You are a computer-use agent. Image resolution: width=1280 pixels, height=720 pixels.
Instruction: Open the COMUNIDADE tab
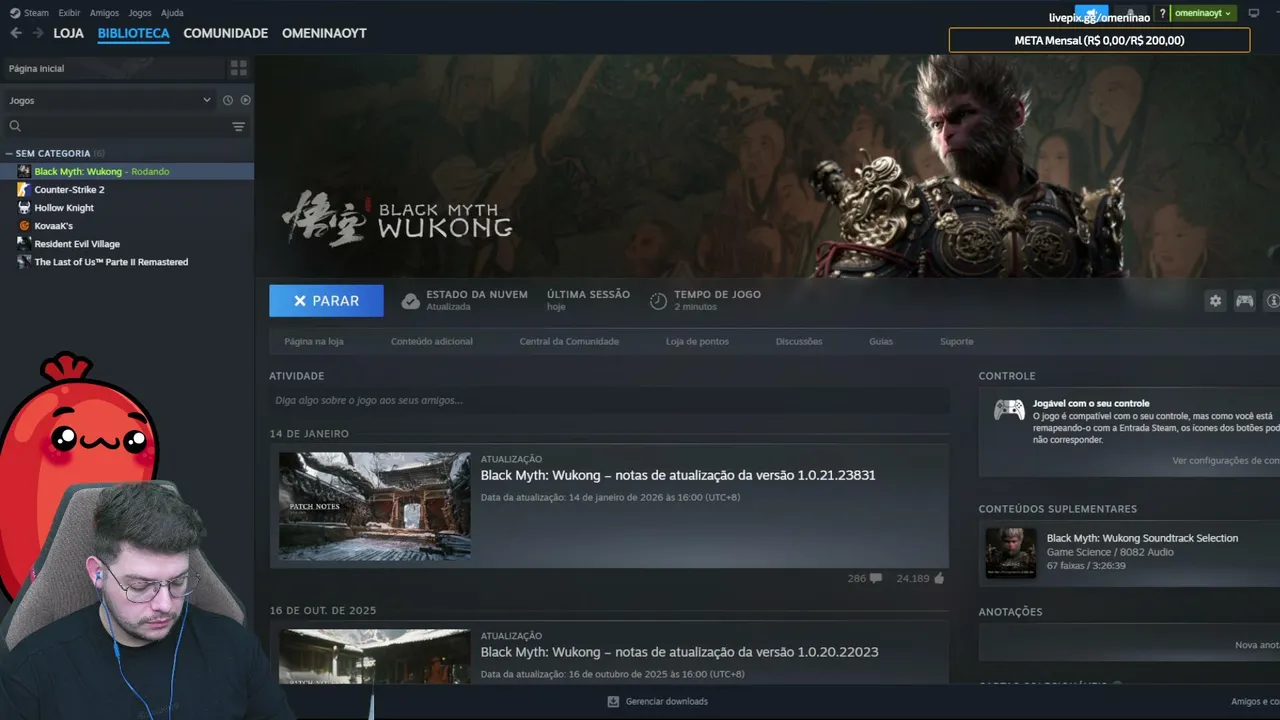click(x=226, y=33)
